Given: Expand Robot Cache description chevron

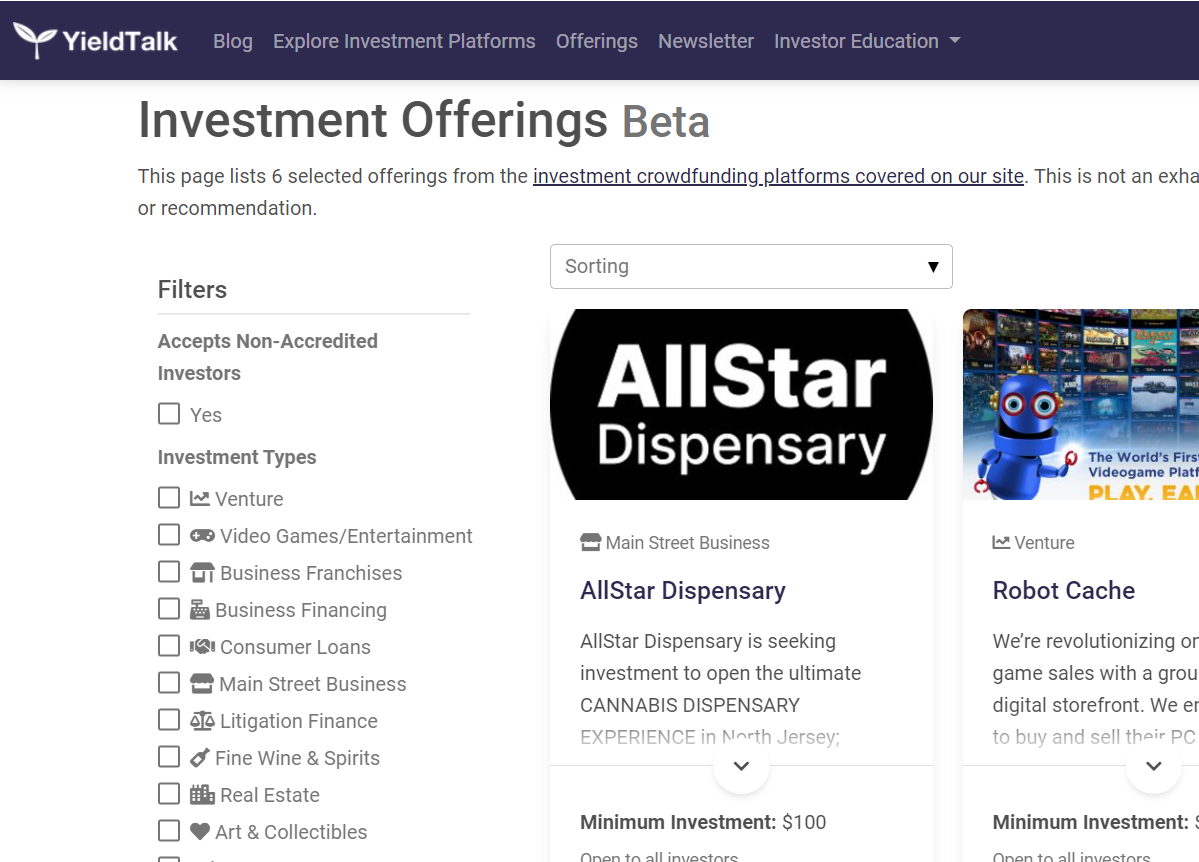Looking at the screenshot, I should click(1154, 766).
